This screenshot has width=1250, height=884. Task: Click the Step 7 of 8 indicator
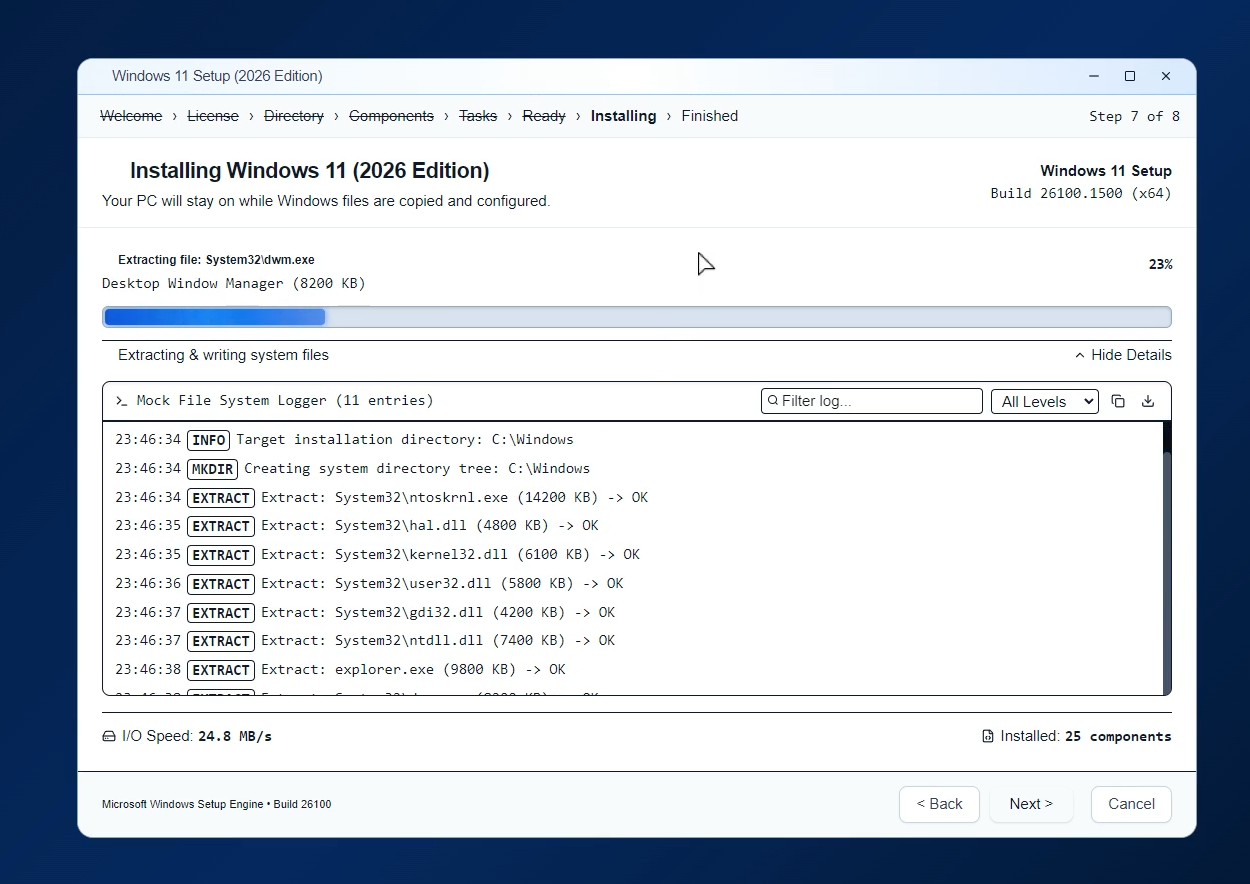(x=1134, y=117)
